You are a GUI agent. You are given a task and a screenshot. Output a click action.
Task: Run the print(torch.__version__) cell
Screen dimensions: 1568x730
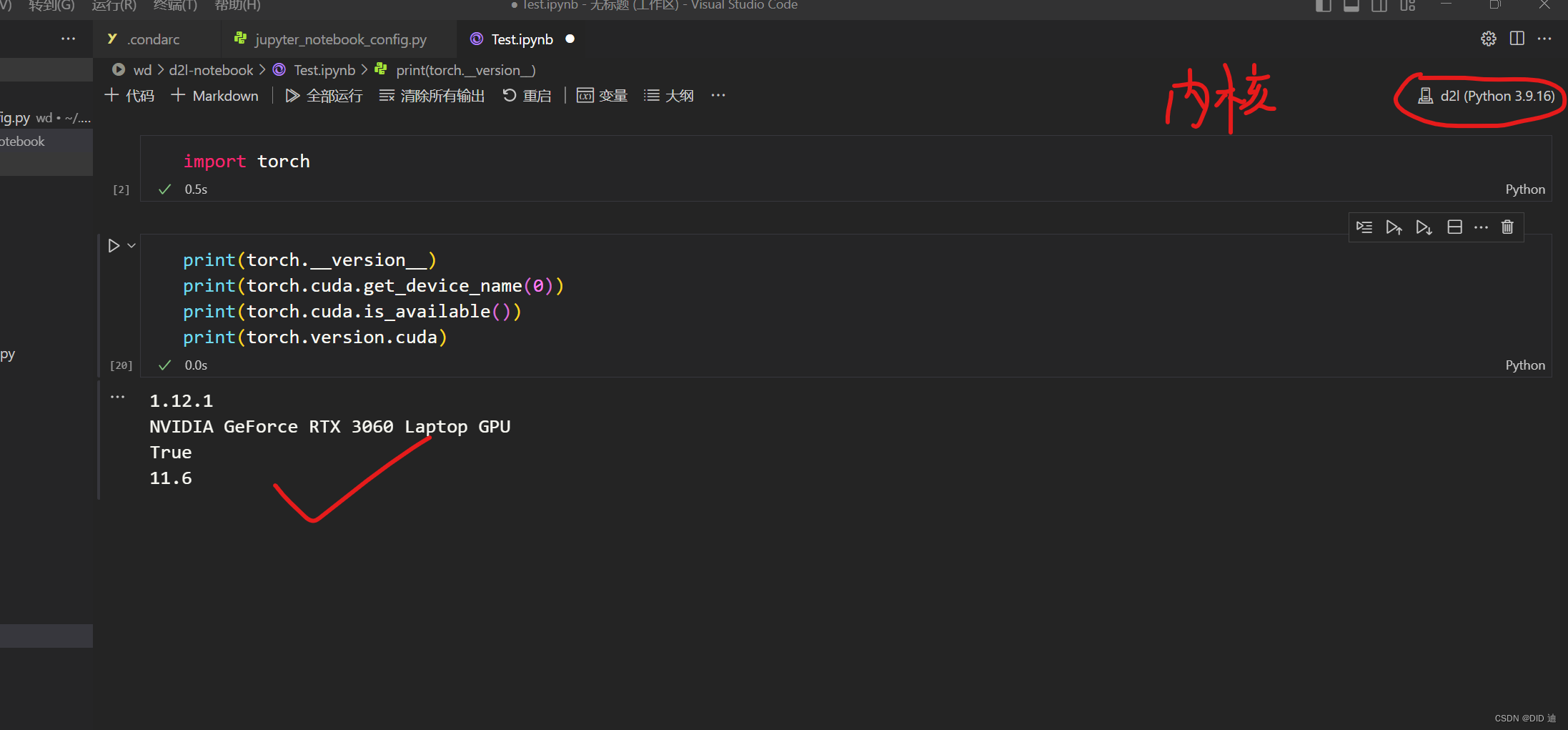click(114, 246)
